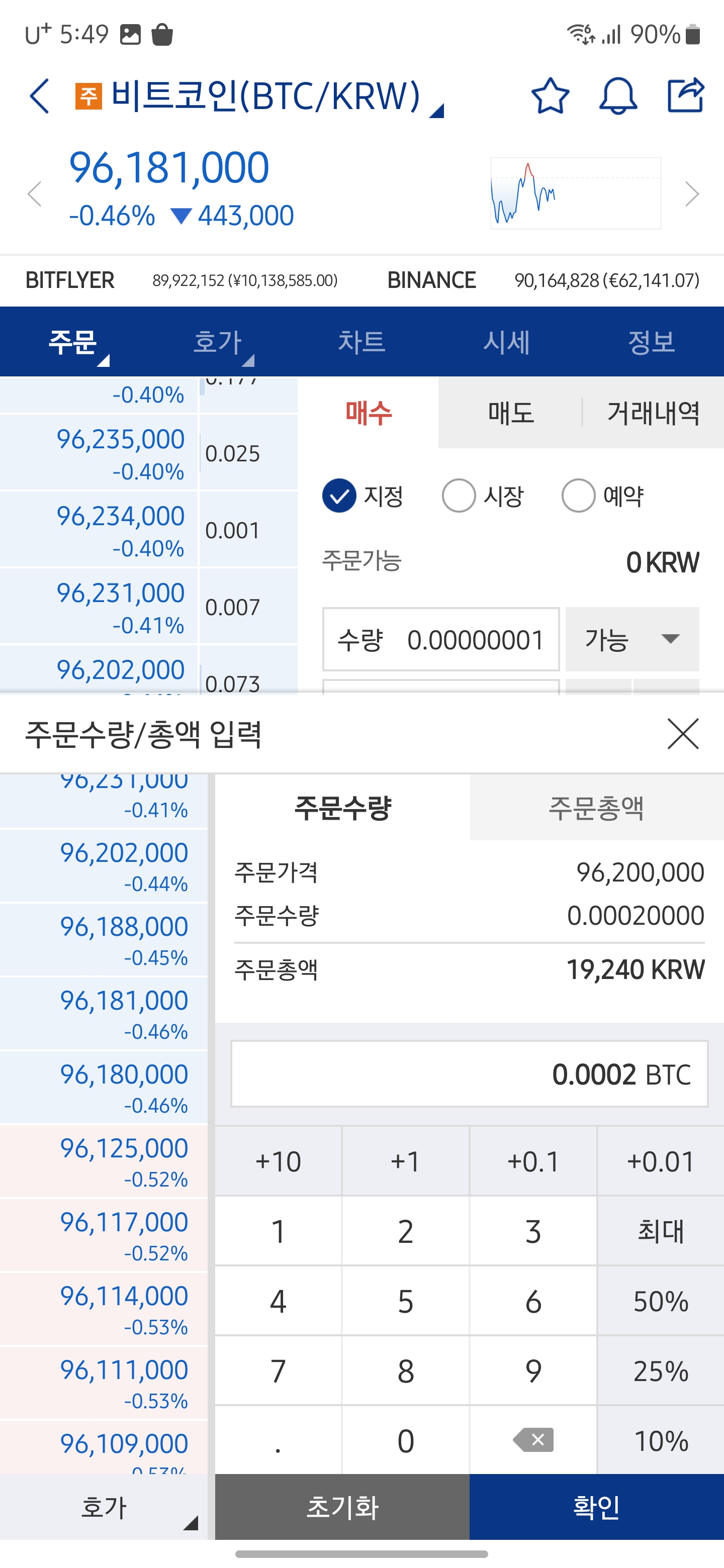Tap keypad digit 5
The image size is (724, 1568).
tap(406, 1302)
